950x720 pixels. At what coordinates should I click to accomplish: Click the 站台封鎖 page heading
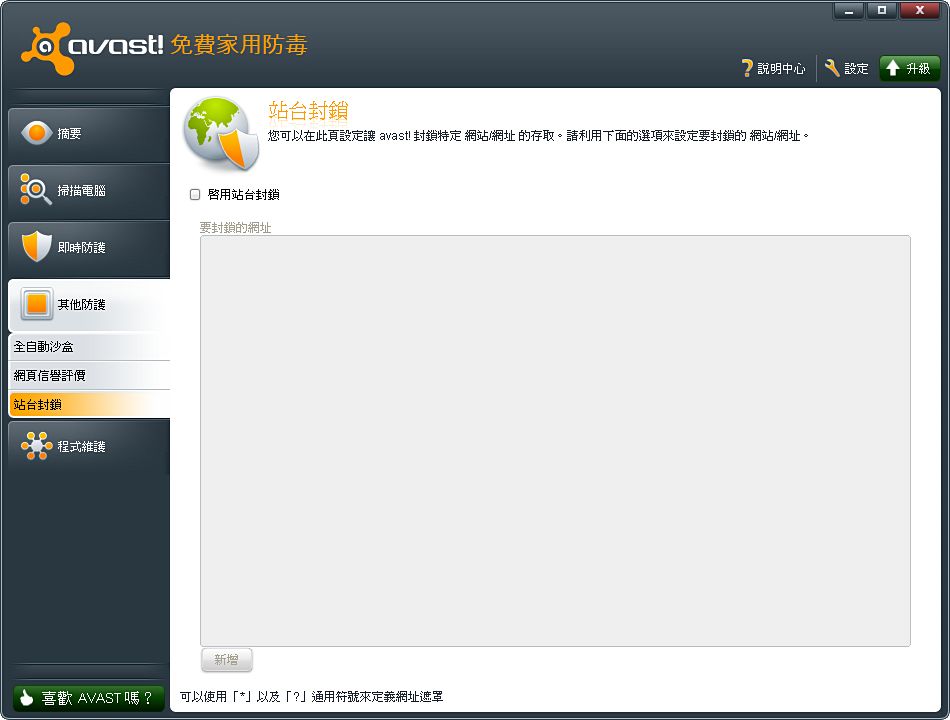308,111
